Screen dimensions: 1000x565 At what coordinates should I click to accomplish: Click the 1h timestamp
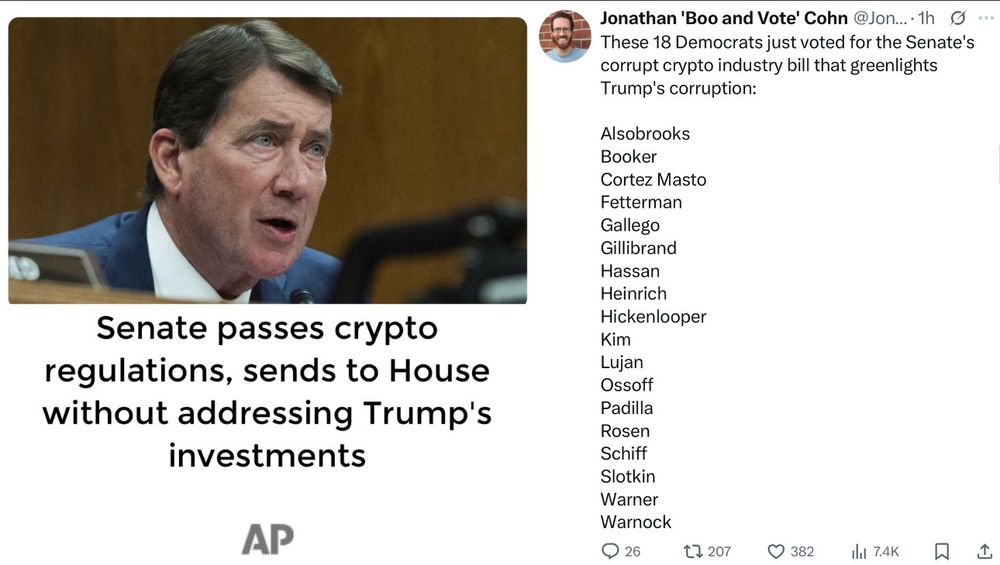click(x=926, y=18)
